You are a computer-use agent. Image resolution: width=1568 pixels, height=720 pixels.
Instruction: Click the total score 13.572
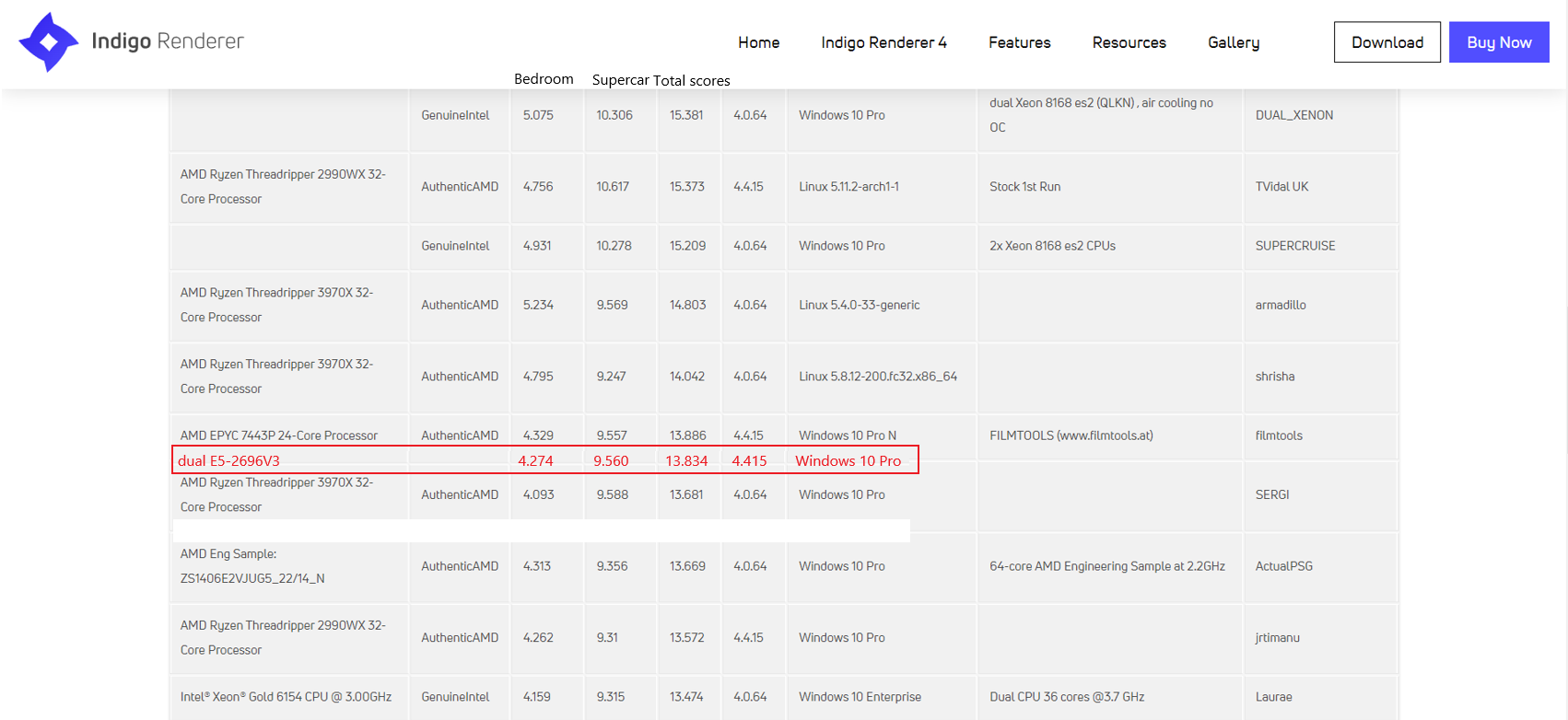(x=686, y=637)
